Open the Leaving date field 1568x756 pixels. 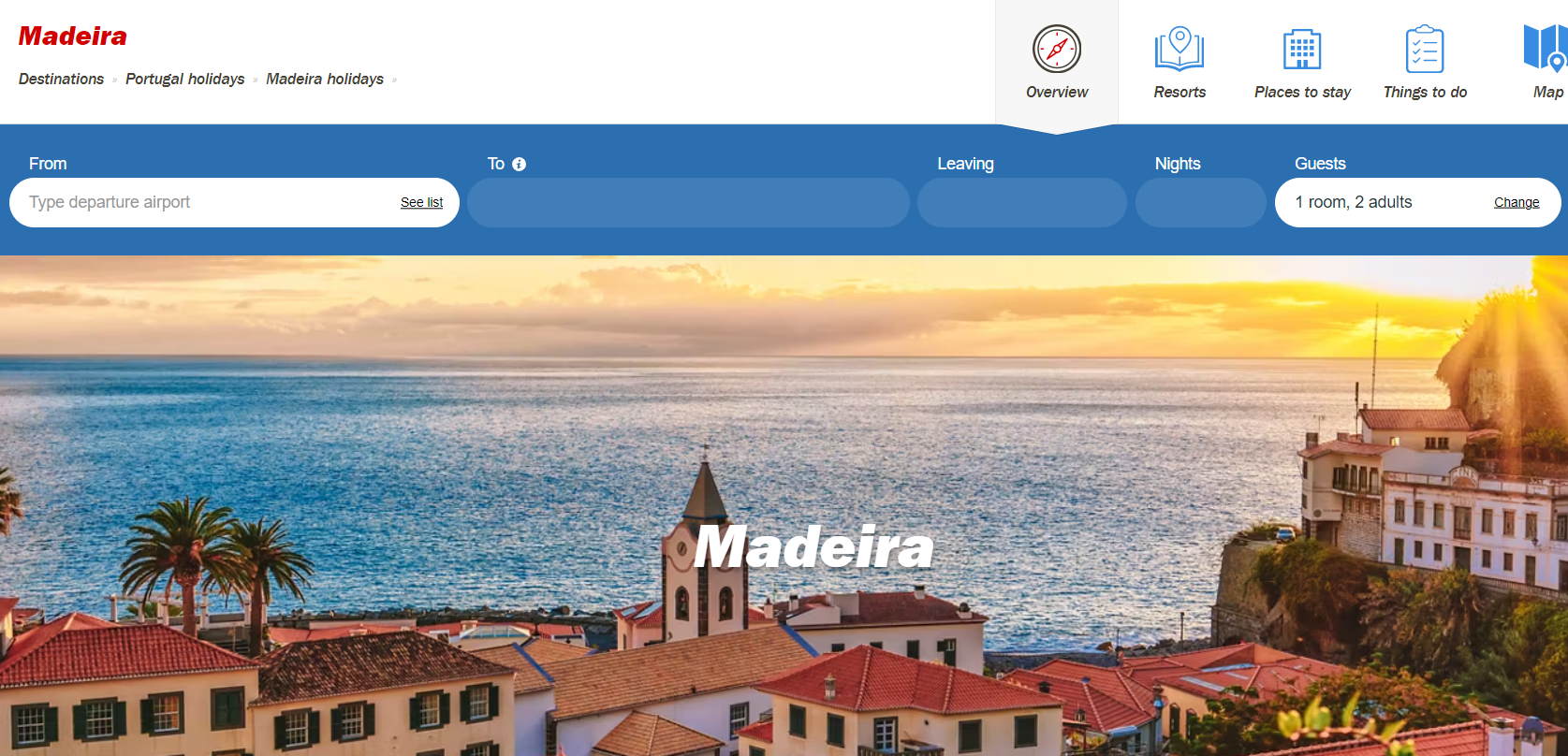[1022, 202]
